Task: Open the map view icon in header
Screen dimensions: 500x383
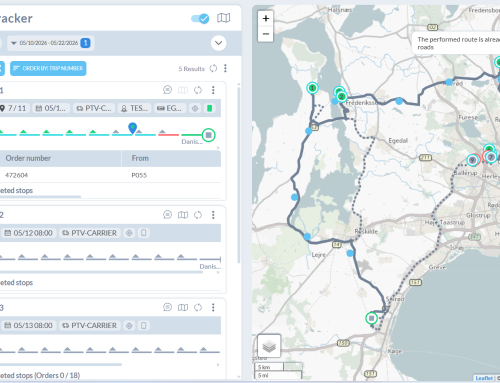Action: [223, 18]
